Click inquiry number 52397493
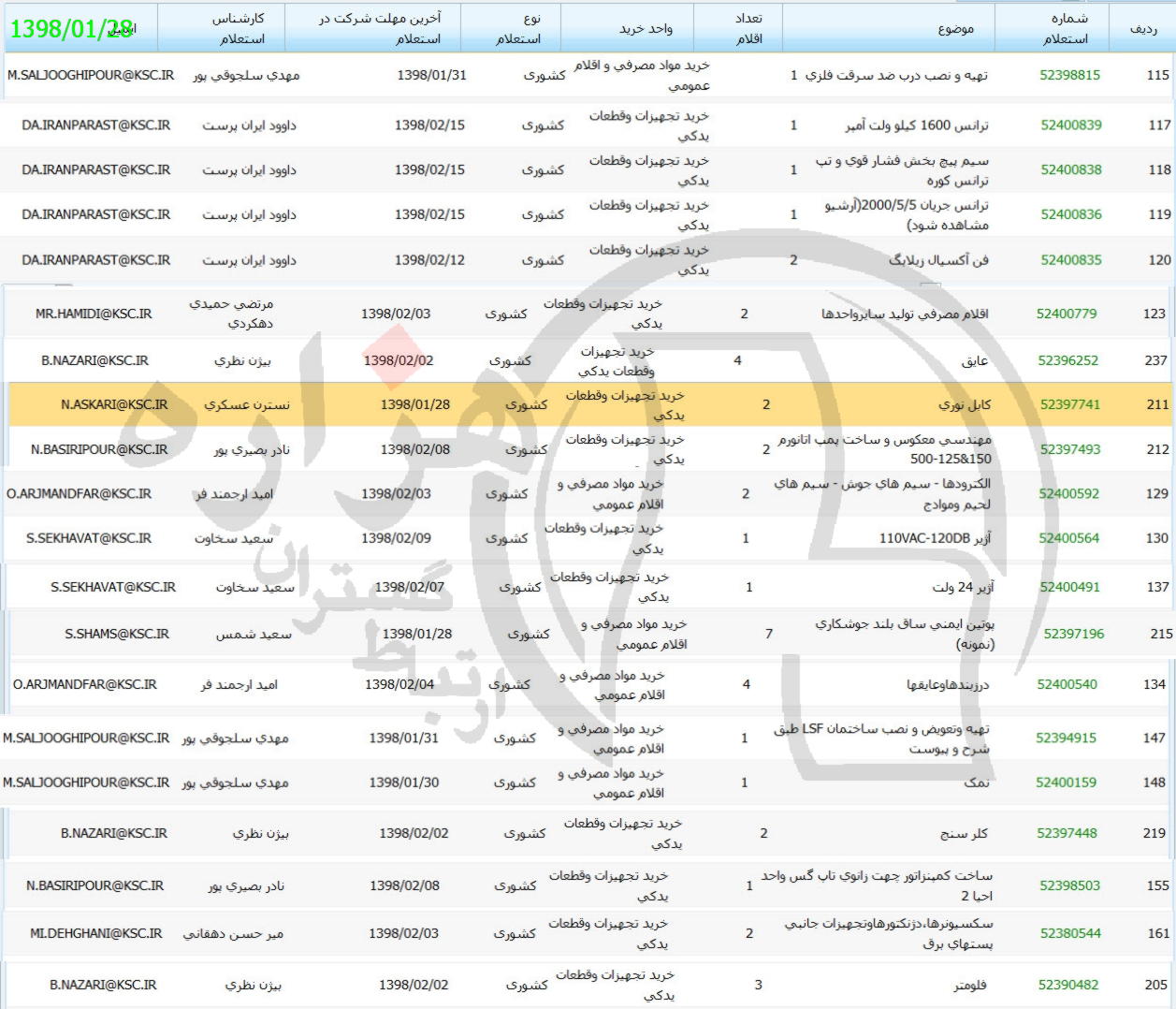The image size is (1176, 1009). click(x=1069, y=450)
